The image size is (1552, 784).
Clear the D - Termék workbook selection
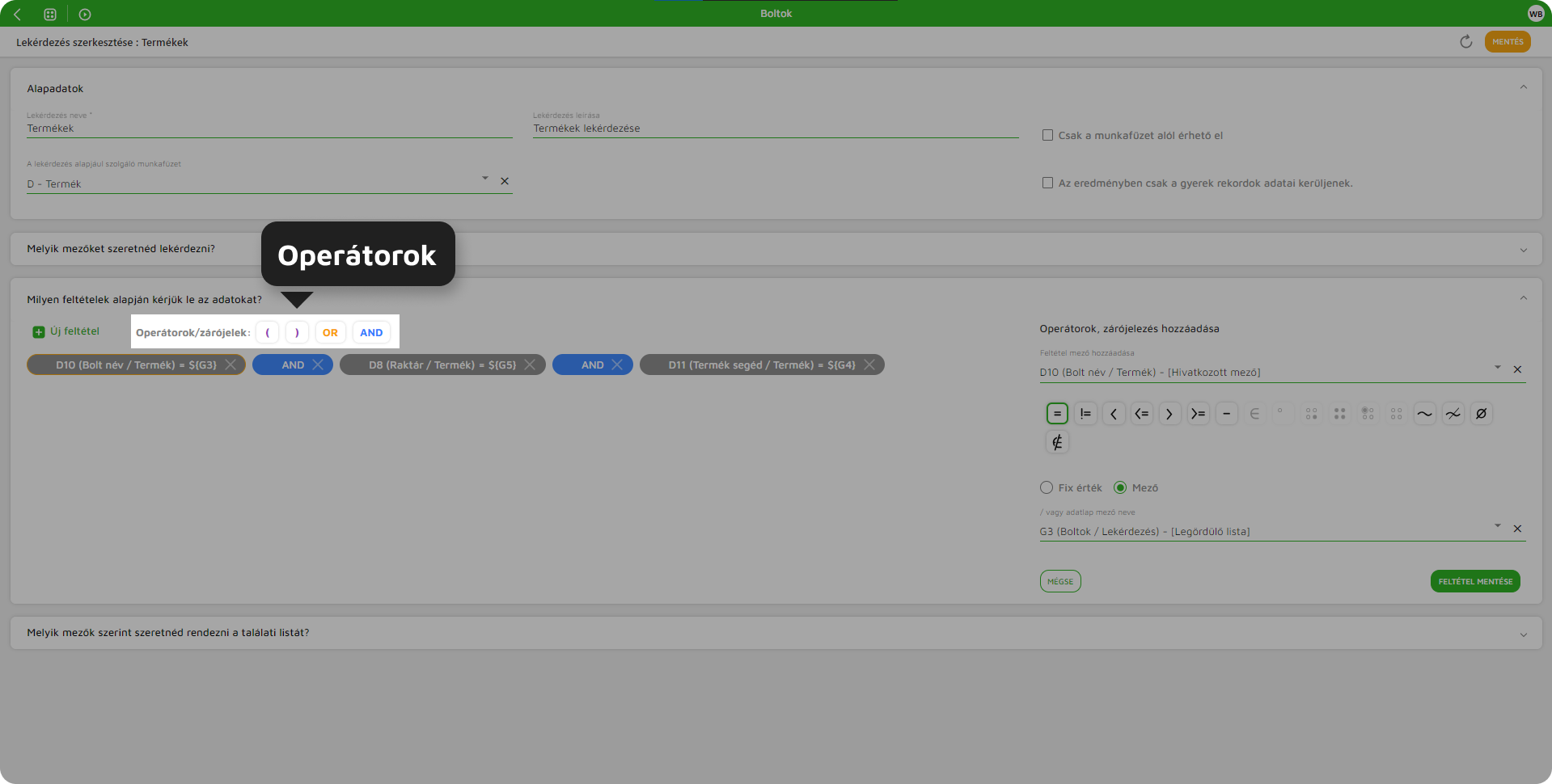(x=505, y=181)
